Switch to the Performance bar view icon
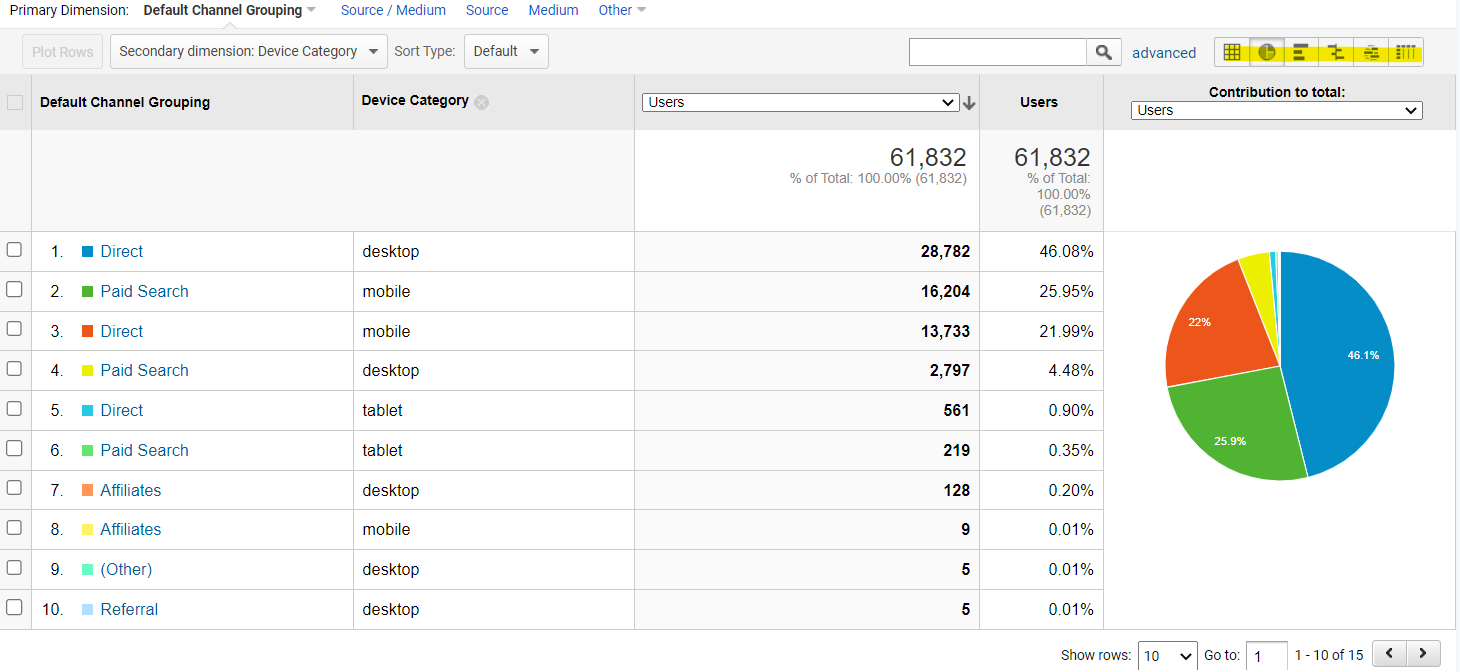 (1301, 52)
